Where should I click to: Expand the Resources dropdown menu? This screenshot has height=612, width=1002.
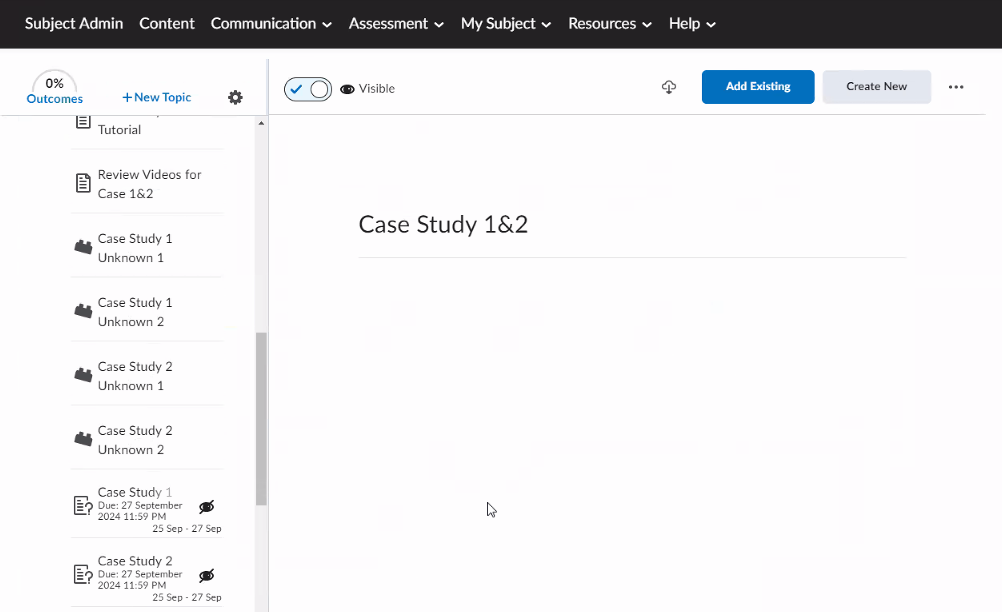point(610,24)
